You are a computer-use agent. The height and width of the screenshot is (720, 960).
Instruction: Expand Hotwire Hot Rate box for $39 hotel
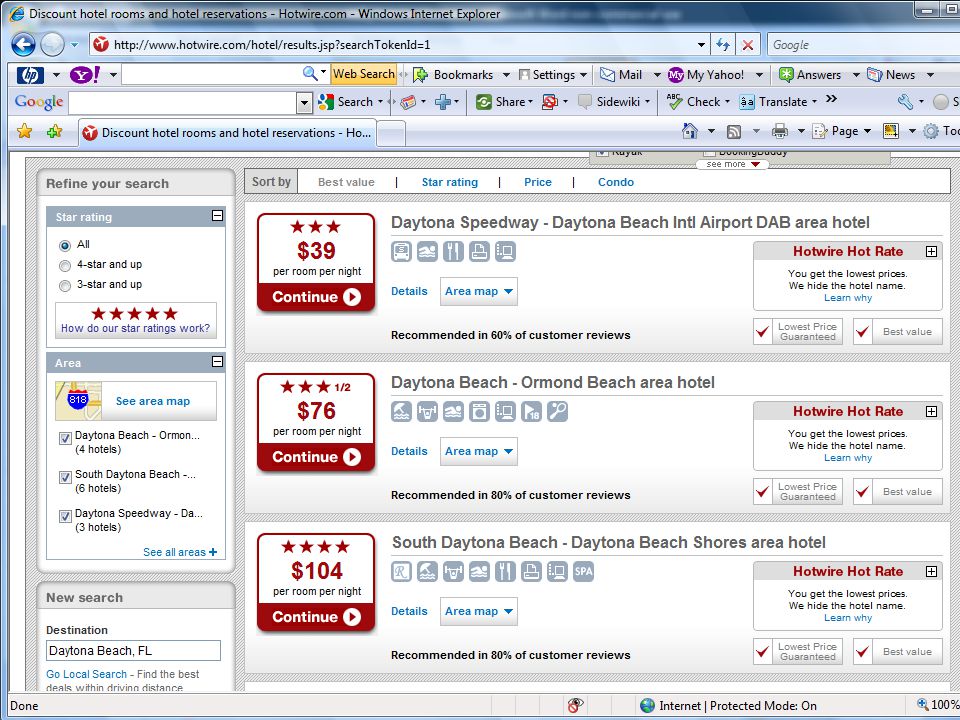click(931, 252)
